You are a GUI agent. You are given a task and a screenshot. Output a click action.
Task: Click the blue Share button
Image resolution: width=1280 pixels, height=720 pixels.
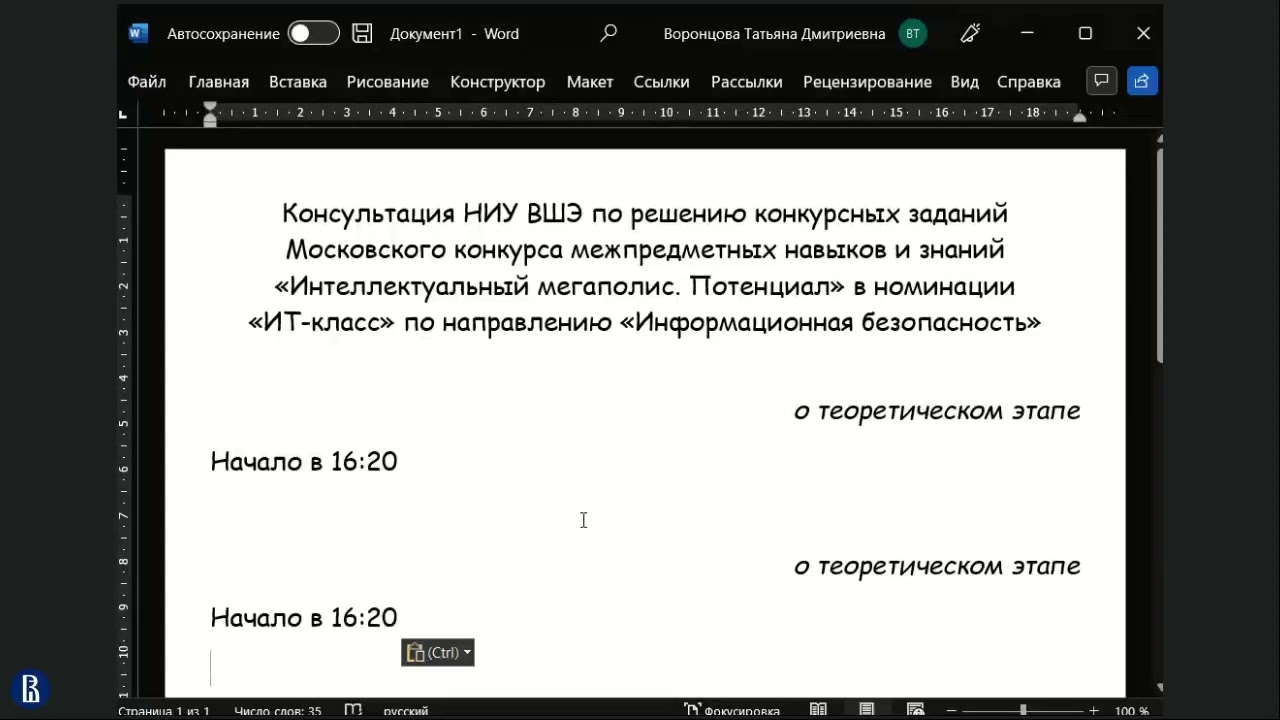pos(1142,81)
